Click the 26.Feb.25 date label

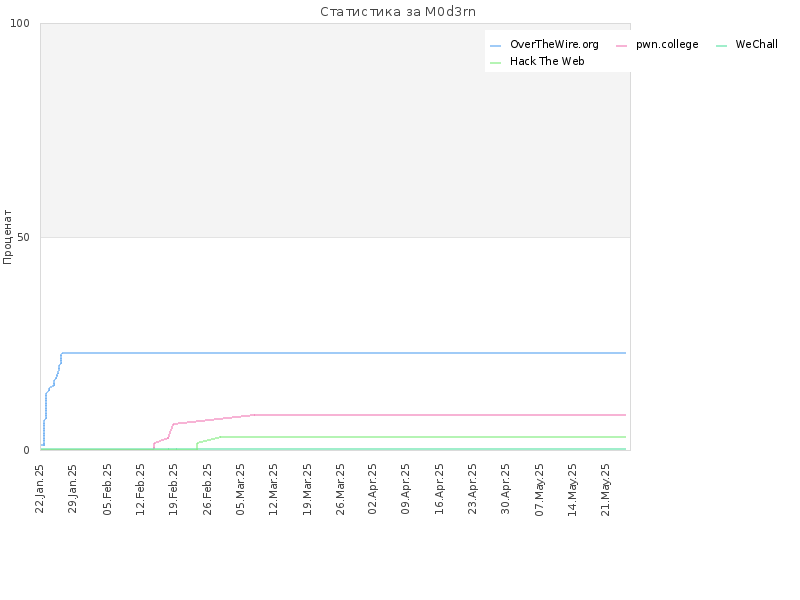(207, 489)
